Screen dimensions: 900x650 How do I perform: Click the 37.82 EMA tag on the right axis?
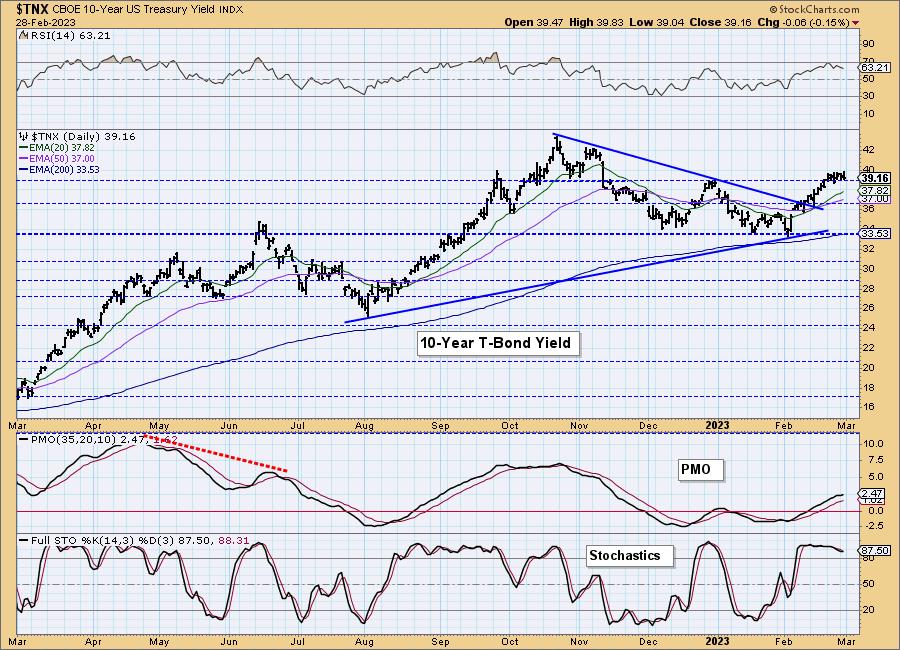click(x=875, y=191)
